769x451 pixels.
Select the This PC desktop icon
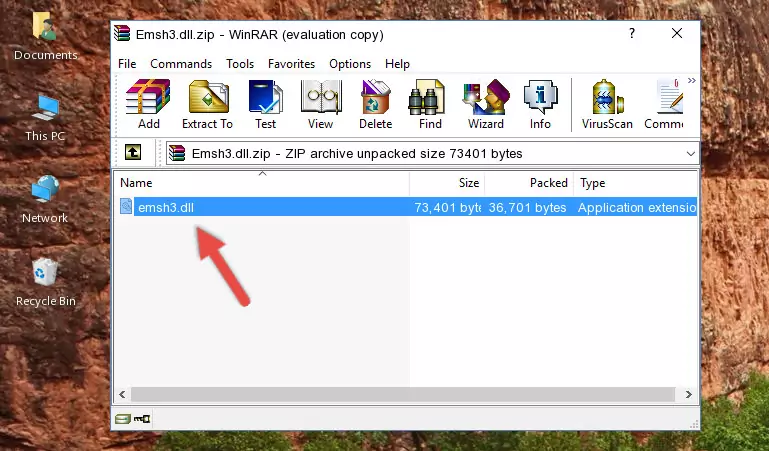pos(45,118)
